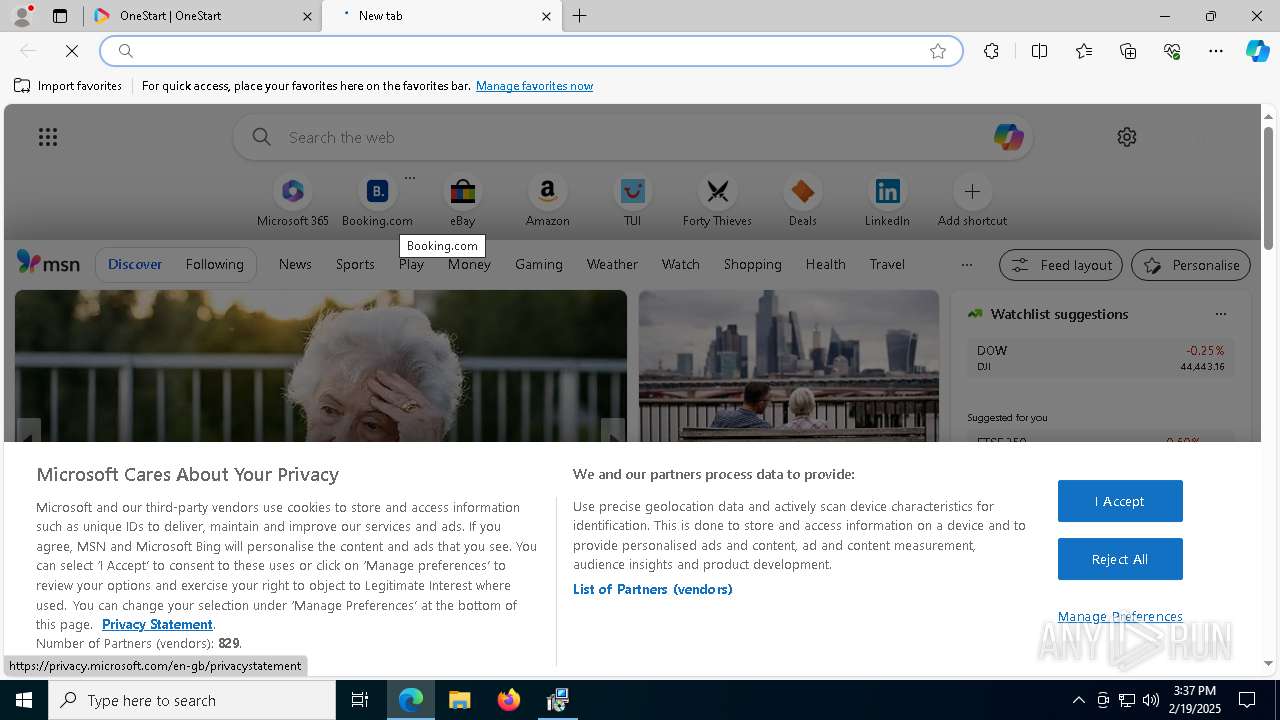The image size is (1280, 720).
Task: Click the Personalise button
Action: (1191, 265)
